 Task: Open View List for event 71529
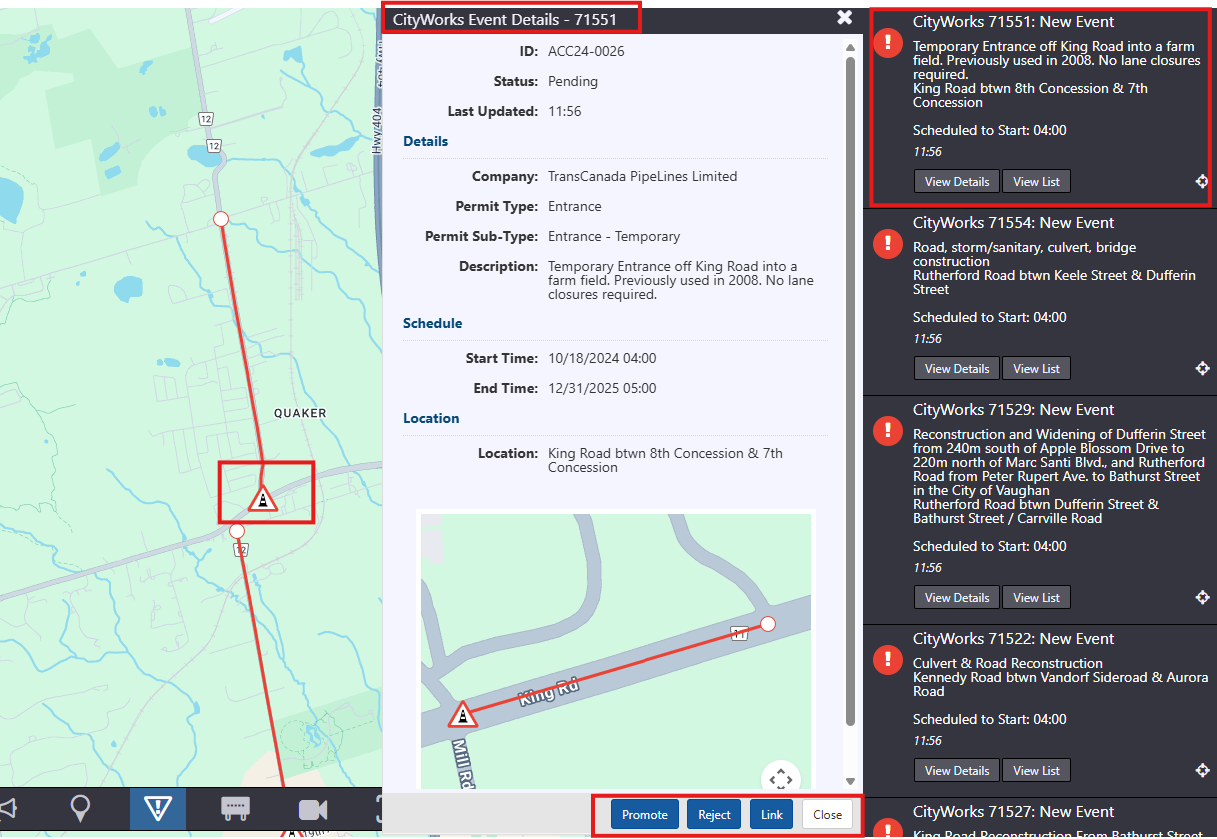tap(1036, 597)
